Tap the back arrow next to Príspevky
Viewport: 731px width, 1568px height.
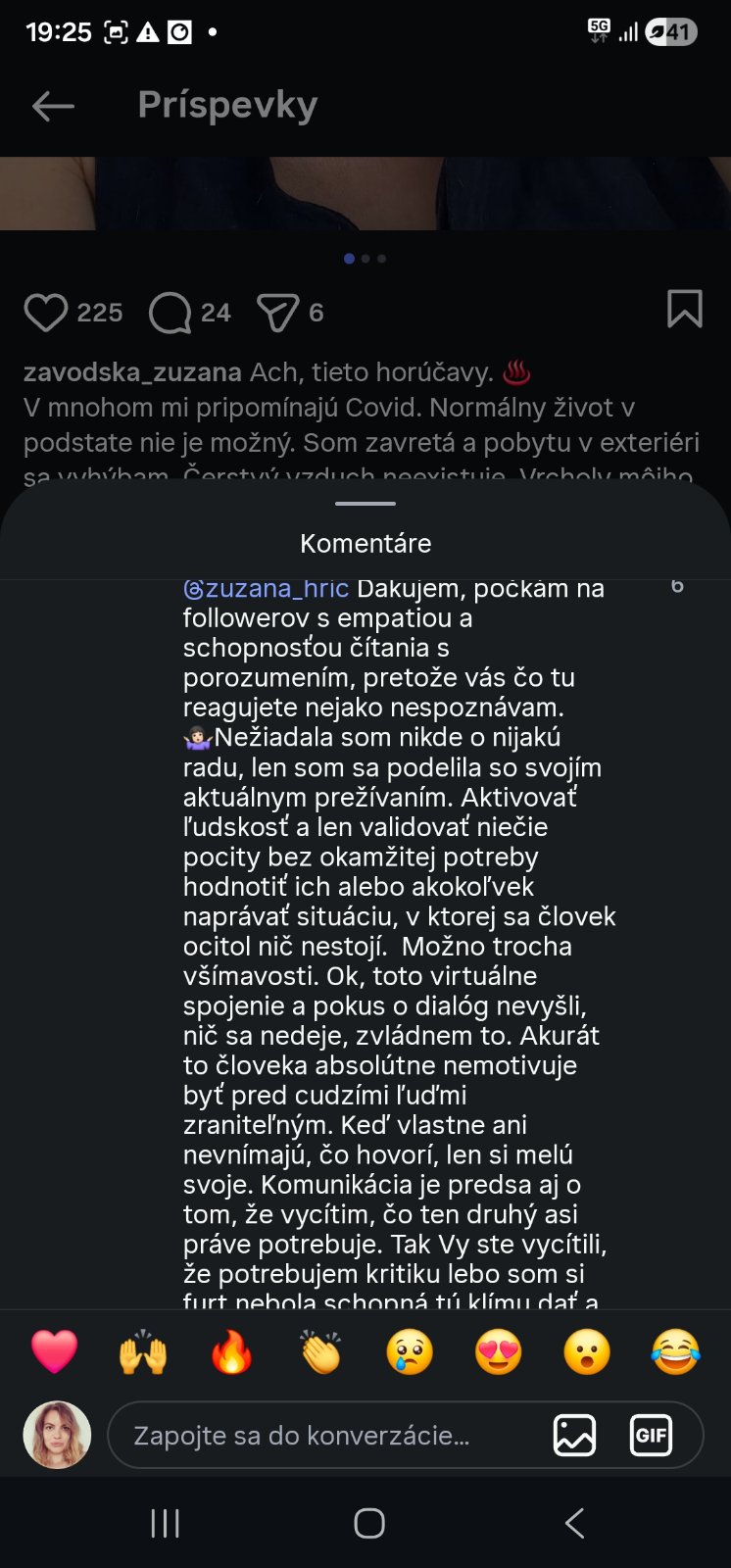(53, 106)
